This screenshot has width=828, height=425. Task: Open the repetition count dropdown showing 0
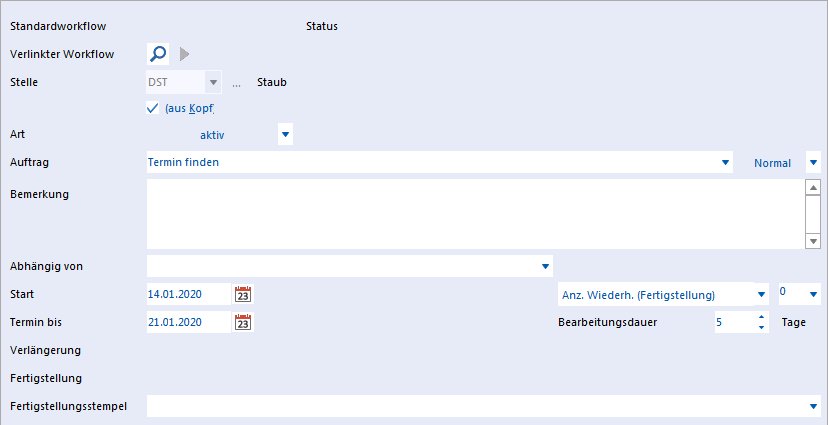pos(813,295)
